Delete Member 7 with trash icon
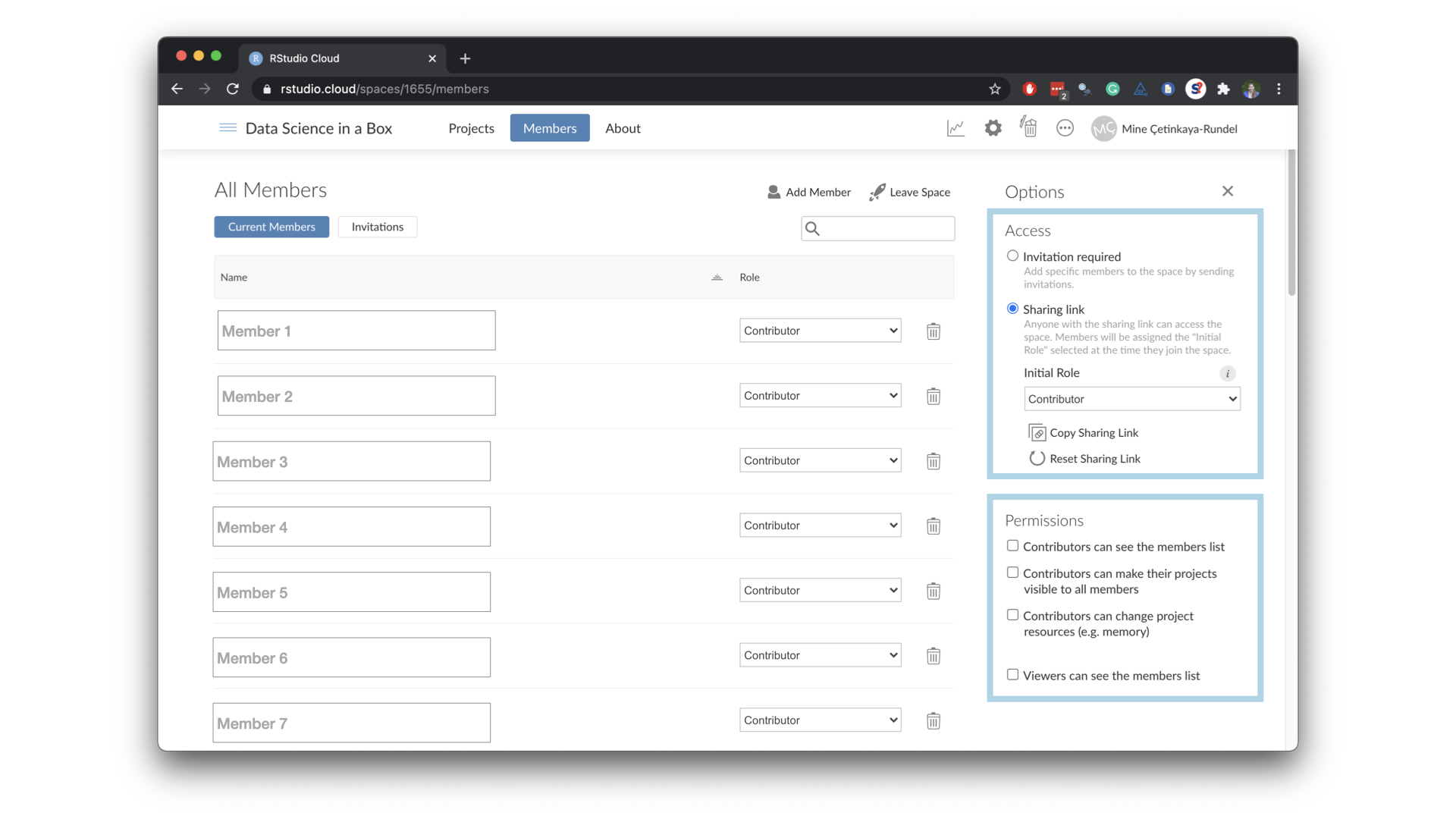 coord(934,721)
